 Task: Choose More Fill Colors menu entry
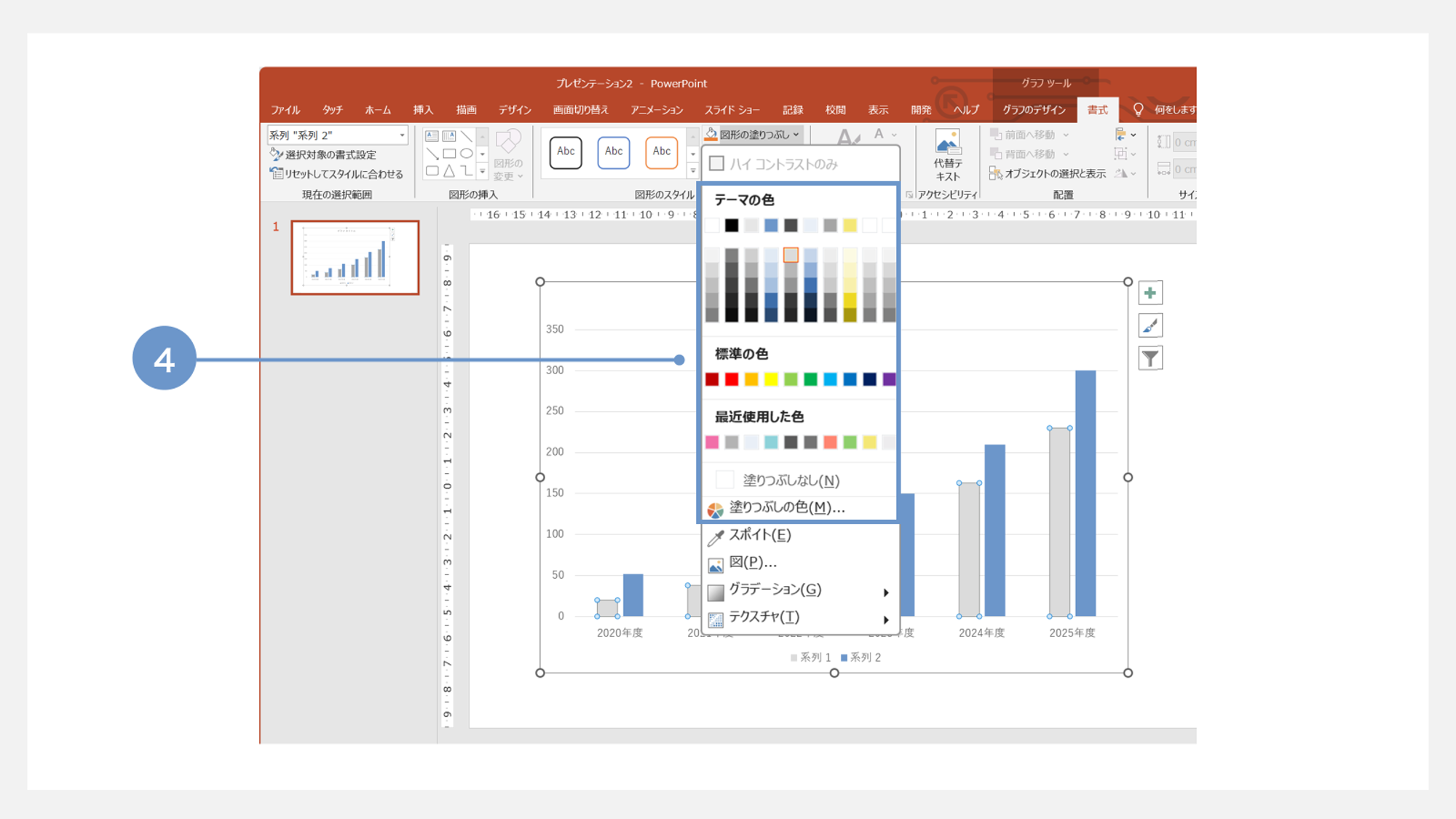pyautogui.click(x=799, y=507)
